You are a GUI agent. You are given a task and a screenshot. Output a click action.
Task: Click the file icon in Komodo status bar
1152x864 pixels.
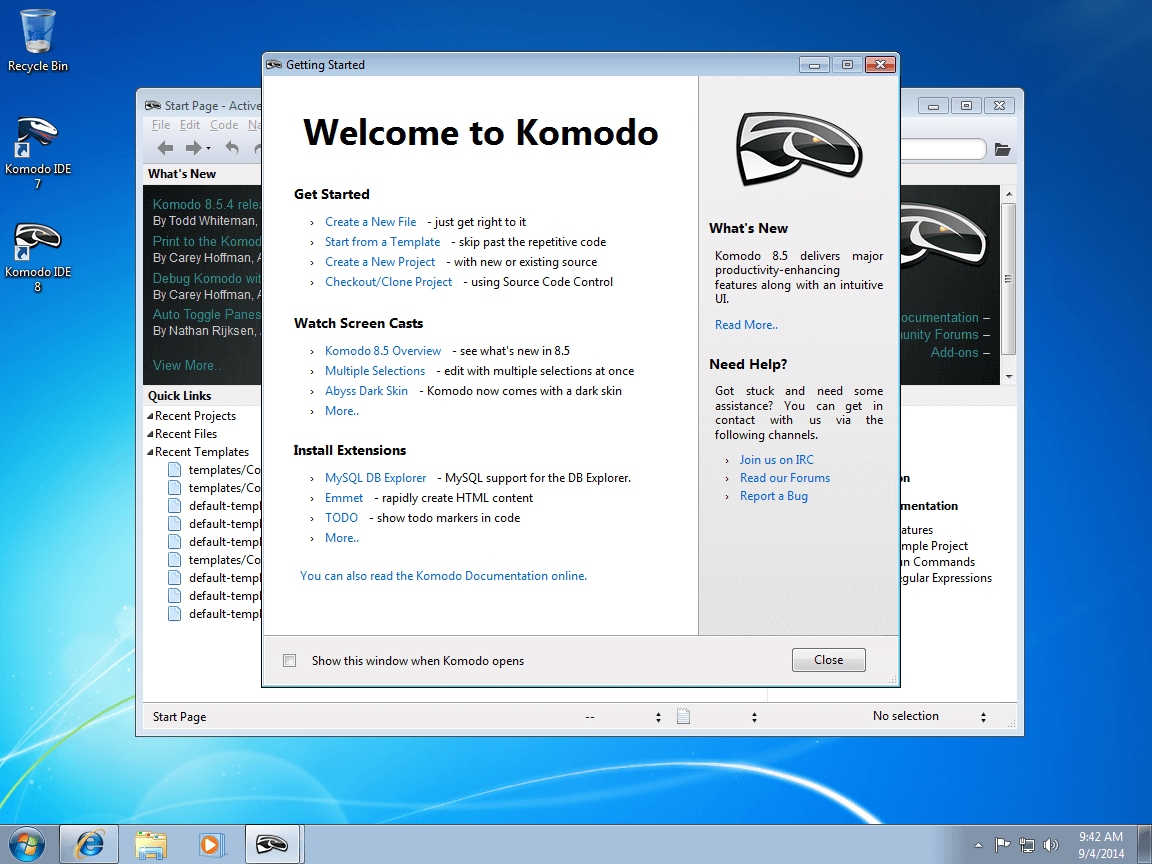coord(683,716)
